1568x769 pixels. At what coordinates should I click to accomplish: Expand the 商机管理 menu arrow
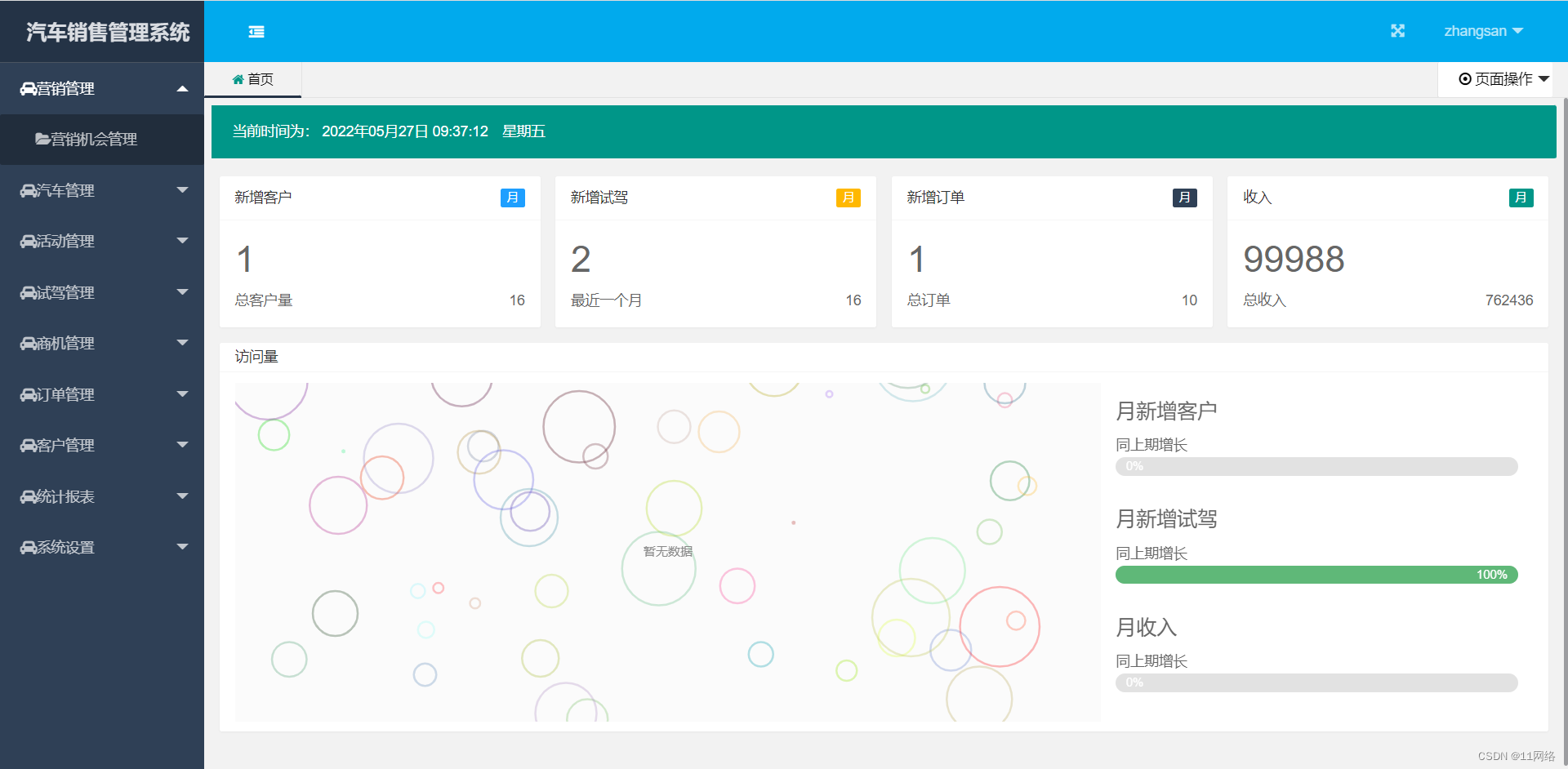pos(183,343)
